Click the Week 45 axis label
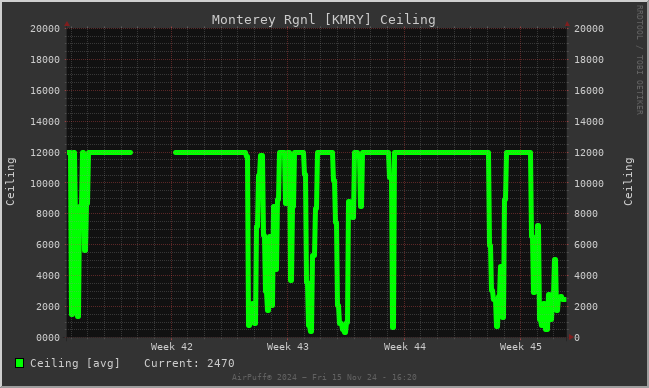 [520, 347]
